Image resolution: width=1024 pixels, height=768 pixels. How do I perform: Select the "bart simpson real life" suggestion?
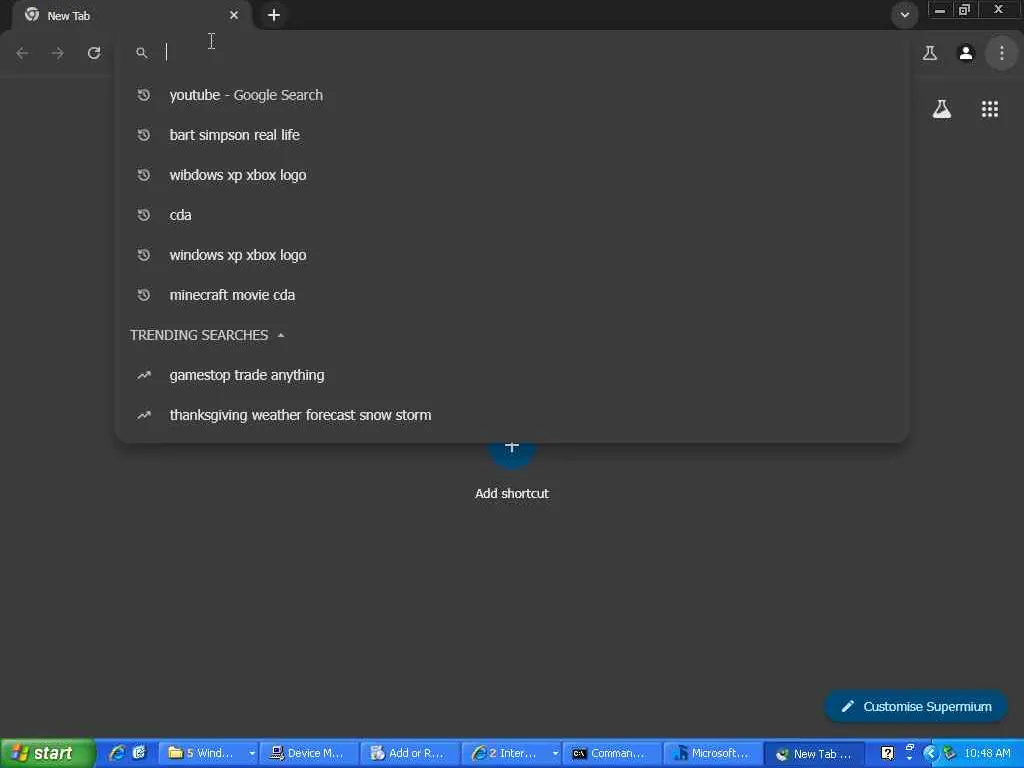[x=511, y=135]
